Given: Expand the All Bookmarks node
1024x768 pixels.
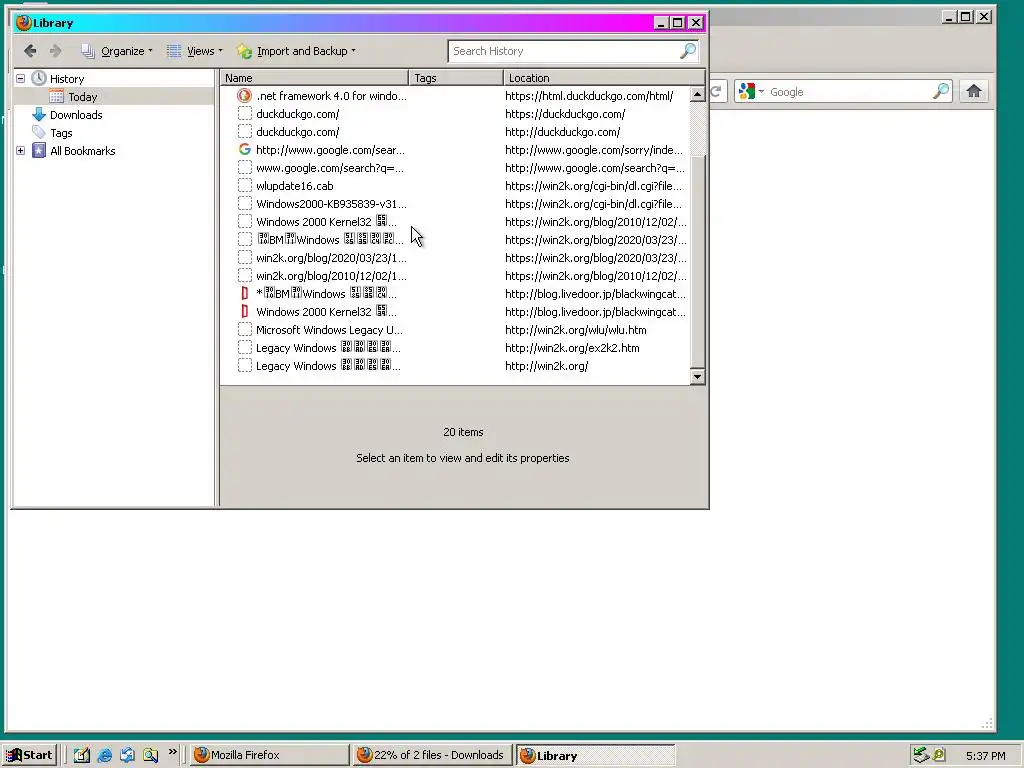Looking at the screenshot, I should coord(21,151).
